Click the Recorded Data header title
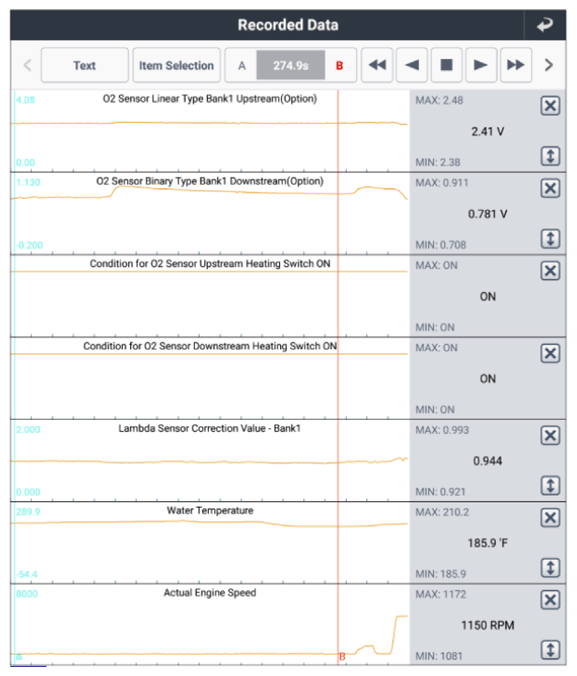Image resolution: width=577 pixels, height=676 pixels. (288, 25)
